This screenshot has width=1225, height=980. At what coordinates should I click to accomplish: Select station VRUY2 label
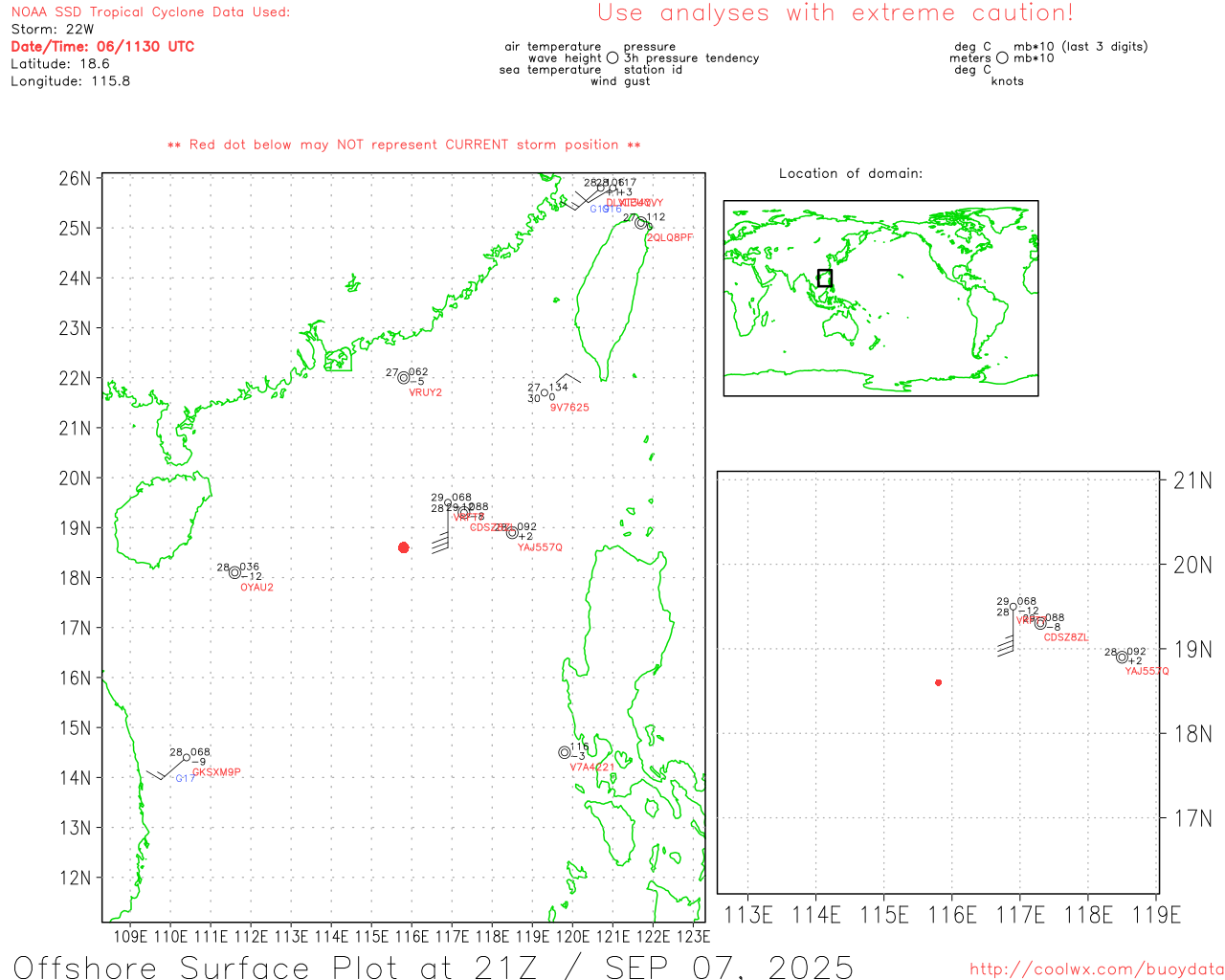[x=426, y=392]
